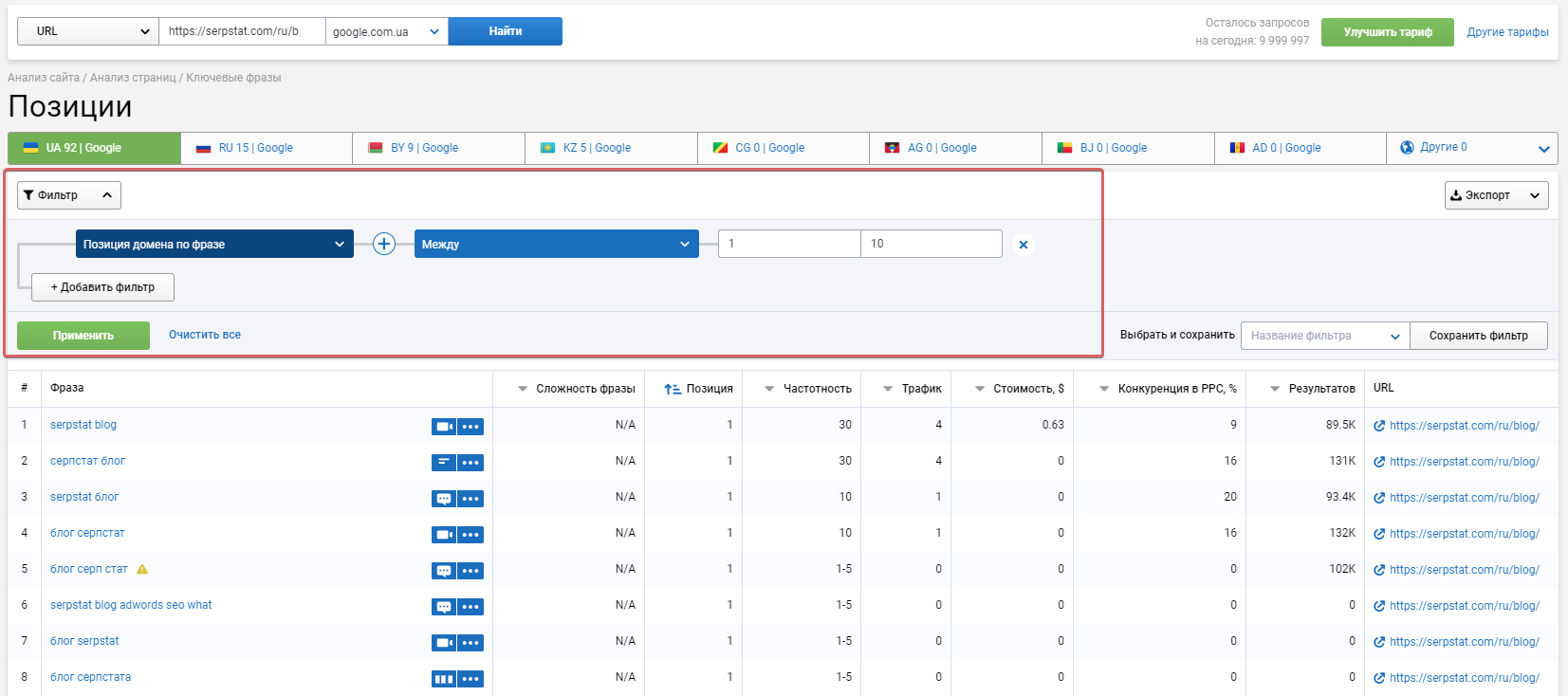
Task: Click Улучшить тариф button
Action: coord(1388,32)
